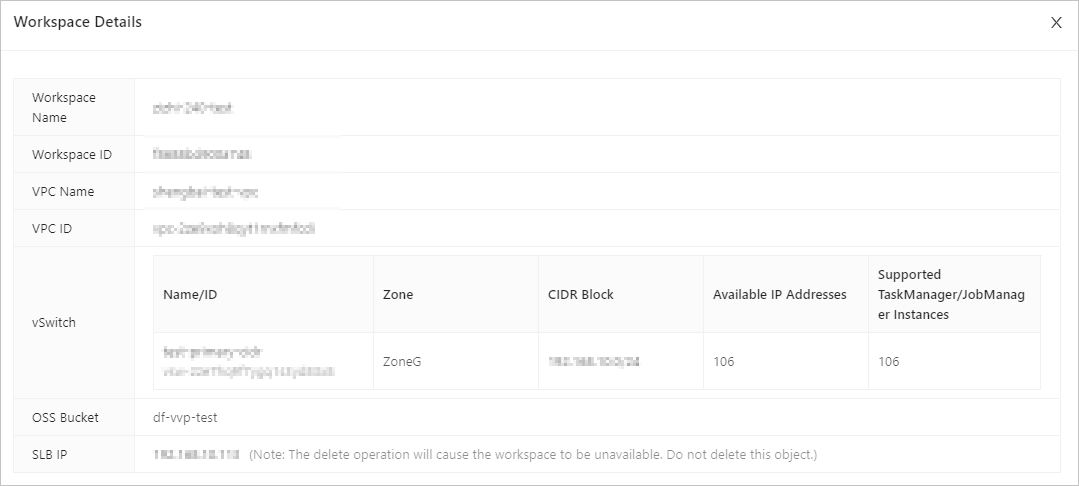1079x486 pixels.
Task: Click the blurred CIDR block value
Action: pos(594,361)
